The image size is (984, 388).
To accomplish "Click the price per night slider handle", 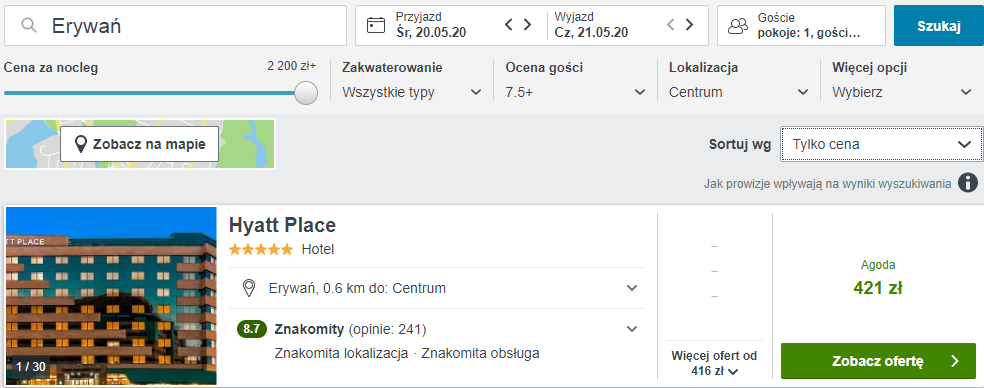I will [306, 93].
